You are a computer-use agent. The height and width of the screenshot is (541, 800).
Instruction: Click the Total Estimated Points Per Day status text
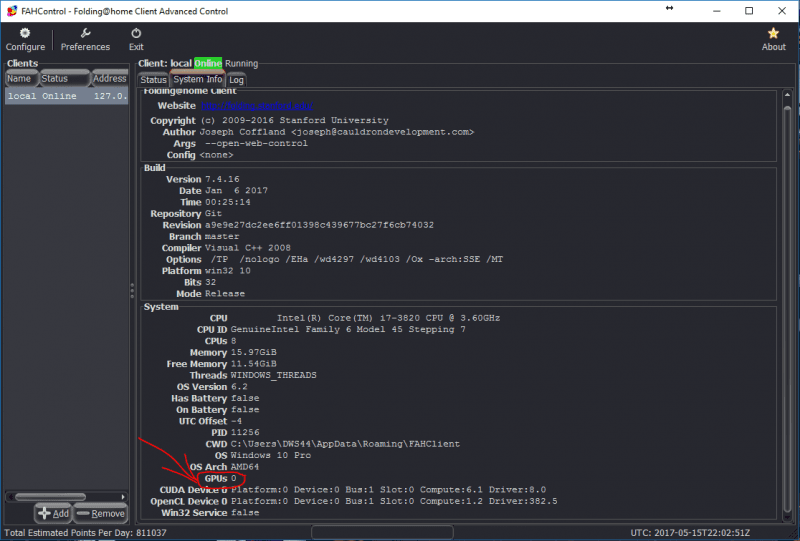[85, 533]
